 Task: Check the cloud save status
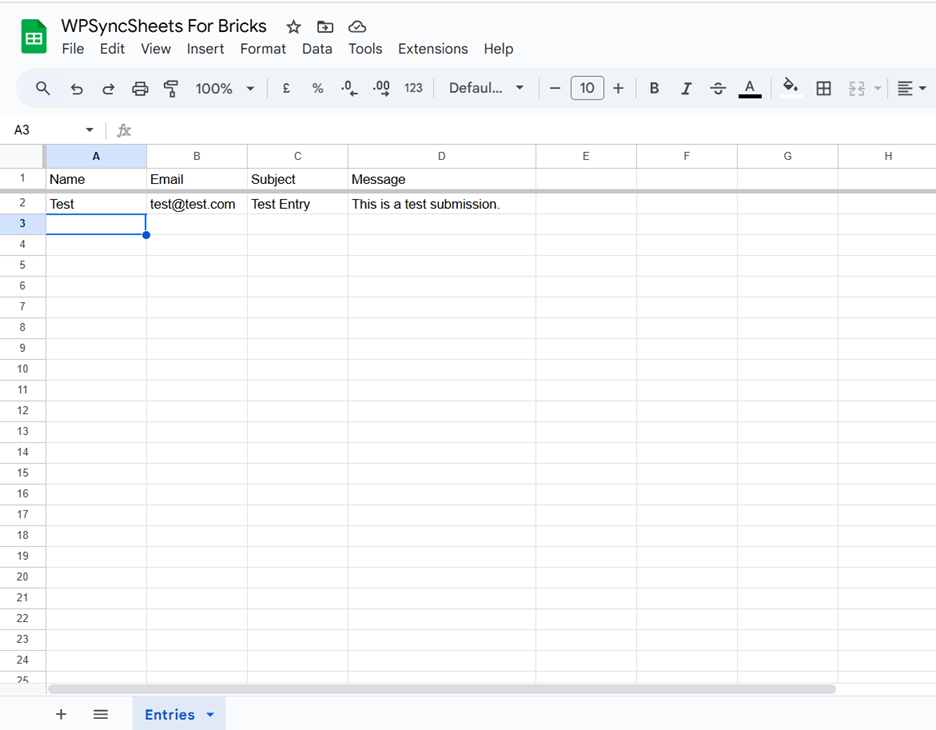click(357, 26)
